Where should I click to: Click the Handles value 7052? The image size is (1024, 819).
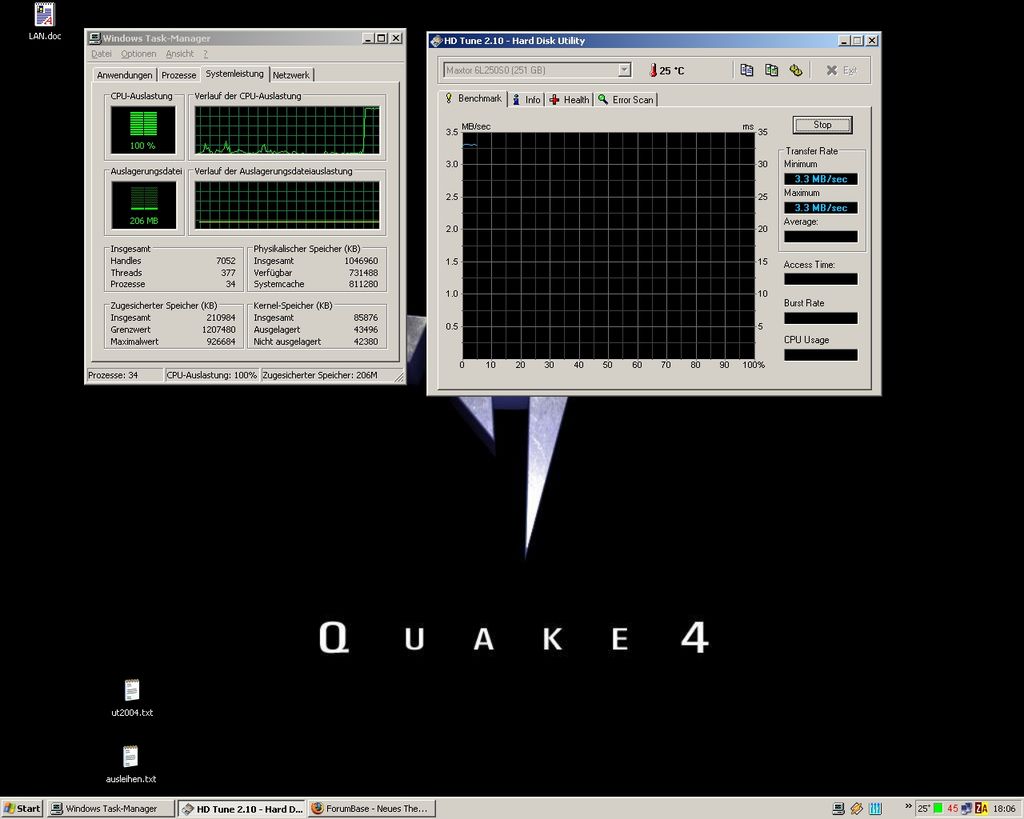225,261
